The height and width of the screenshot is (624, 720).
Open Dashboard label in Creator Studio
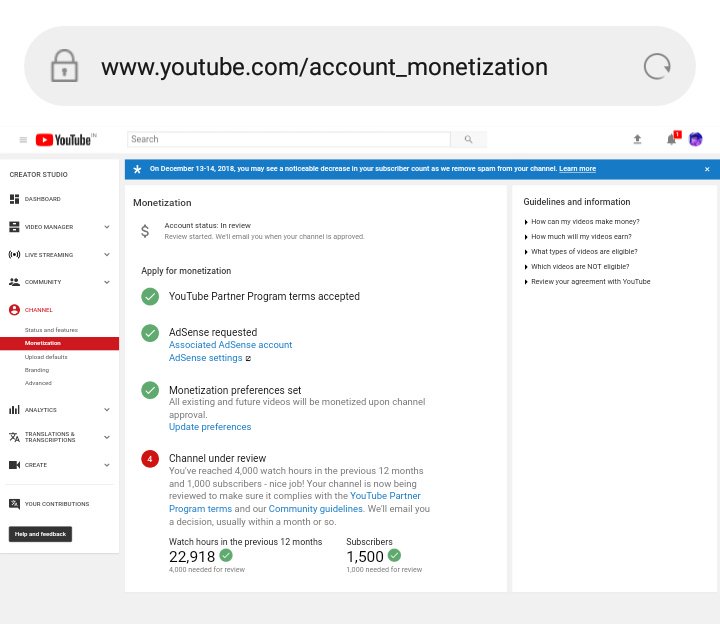tap(43, 199)
